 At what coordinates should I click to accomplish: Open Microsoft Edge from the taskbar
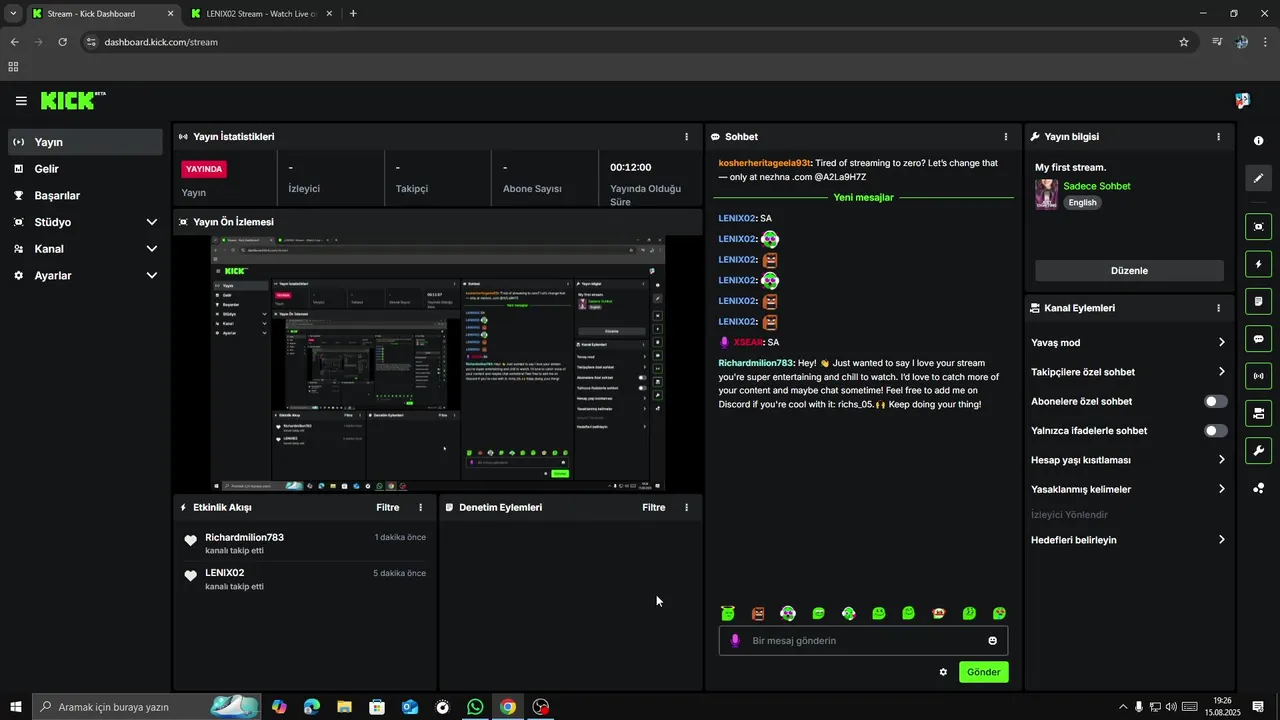pos(311,707)
